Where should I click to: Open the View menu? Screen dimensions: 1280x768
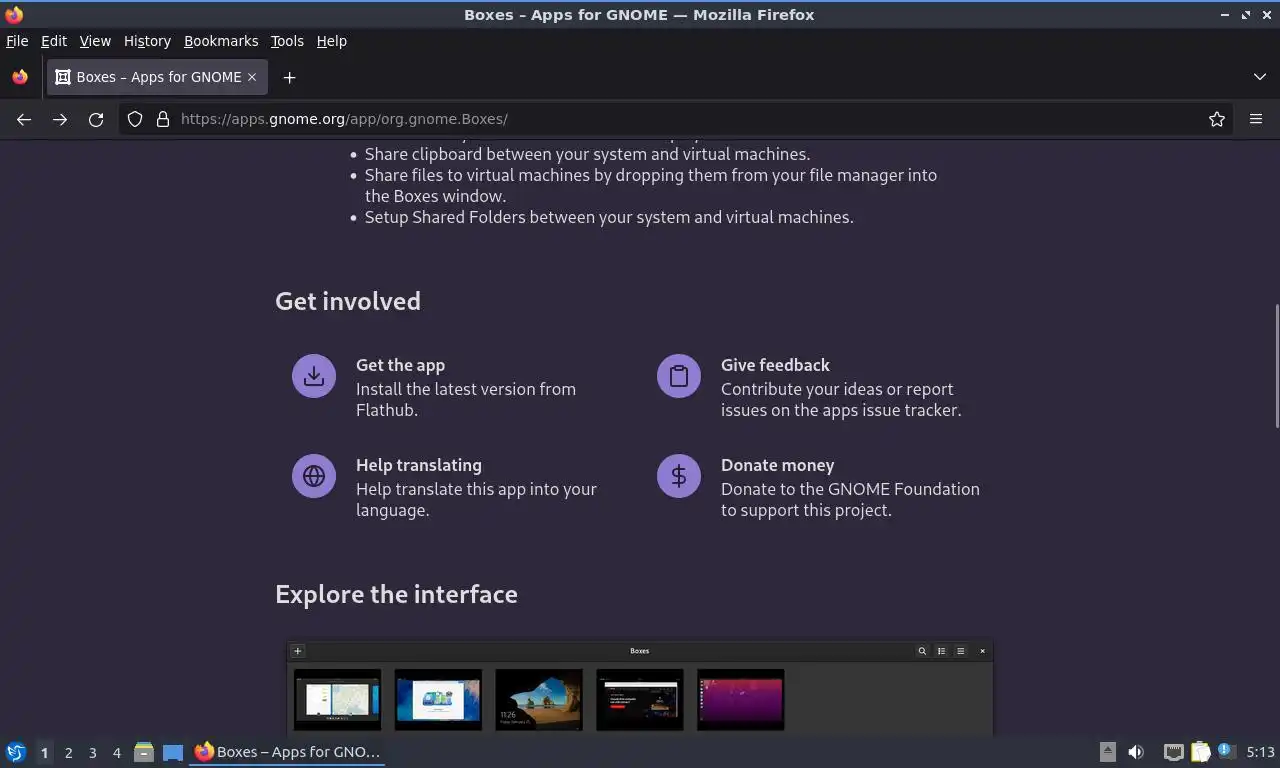[95, 41]
